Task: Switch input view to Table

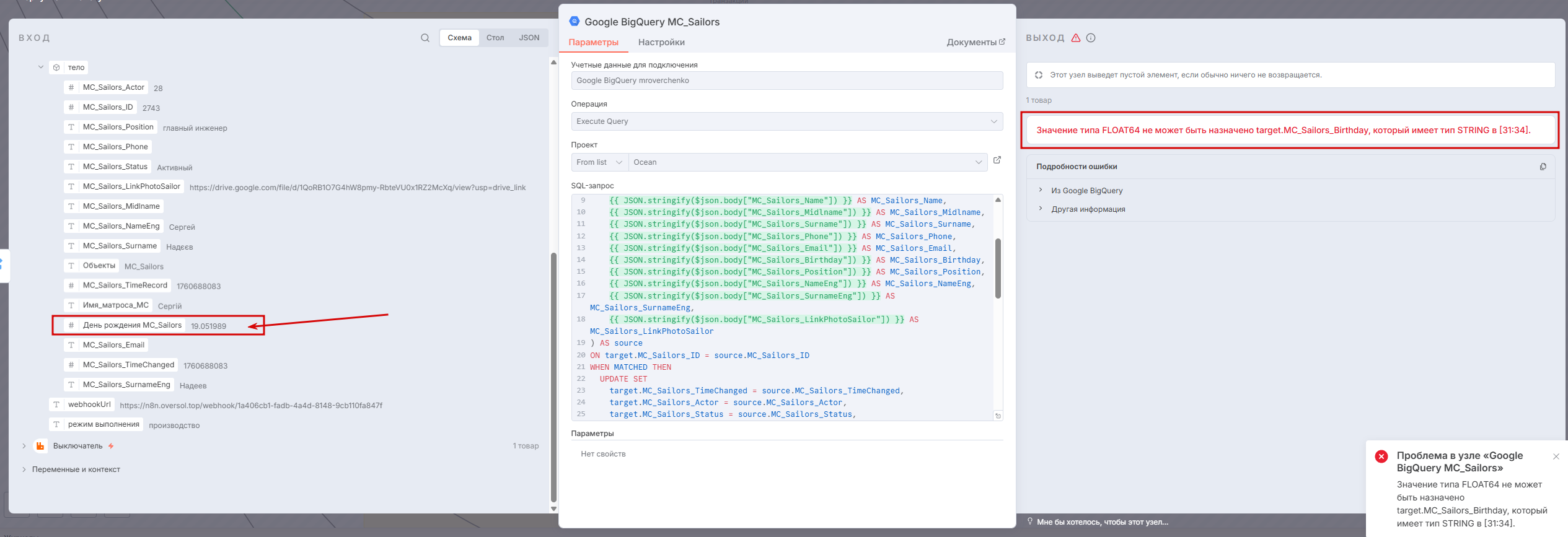Action: point(495,38)
